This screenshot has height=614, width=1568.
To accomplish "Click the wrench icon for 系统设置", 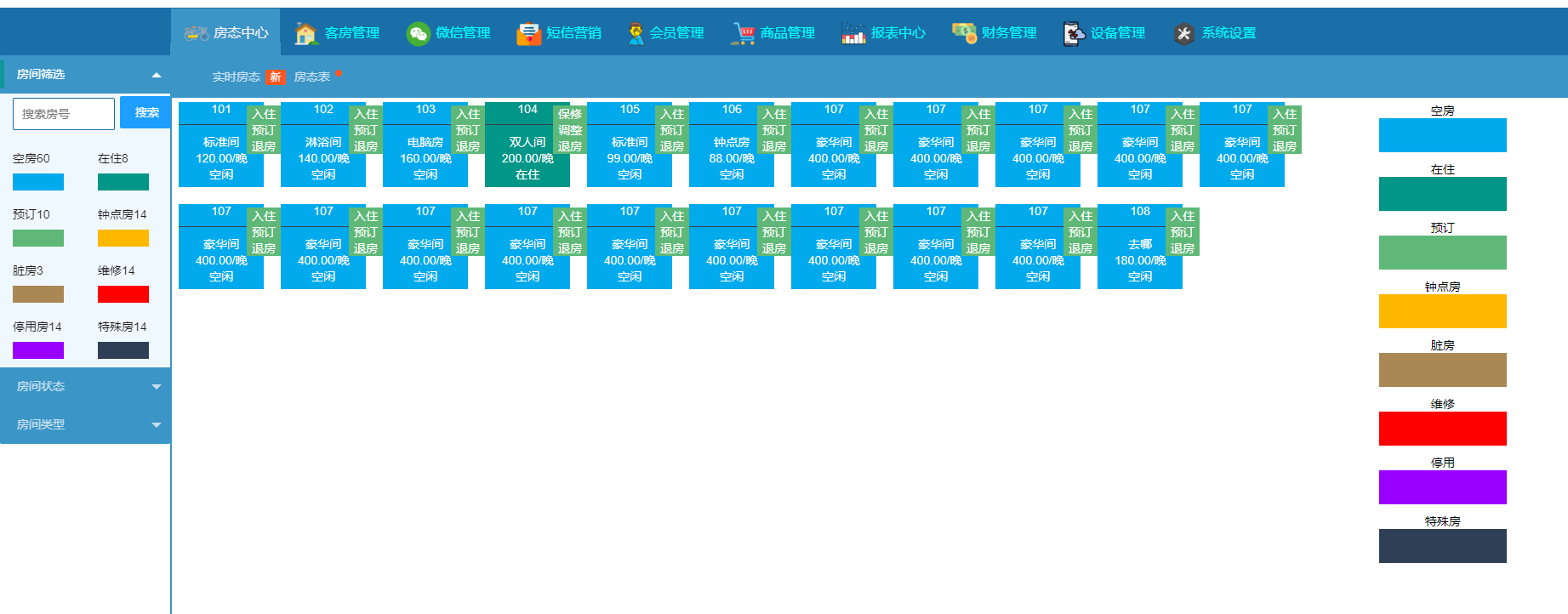I will [1183, 33].
